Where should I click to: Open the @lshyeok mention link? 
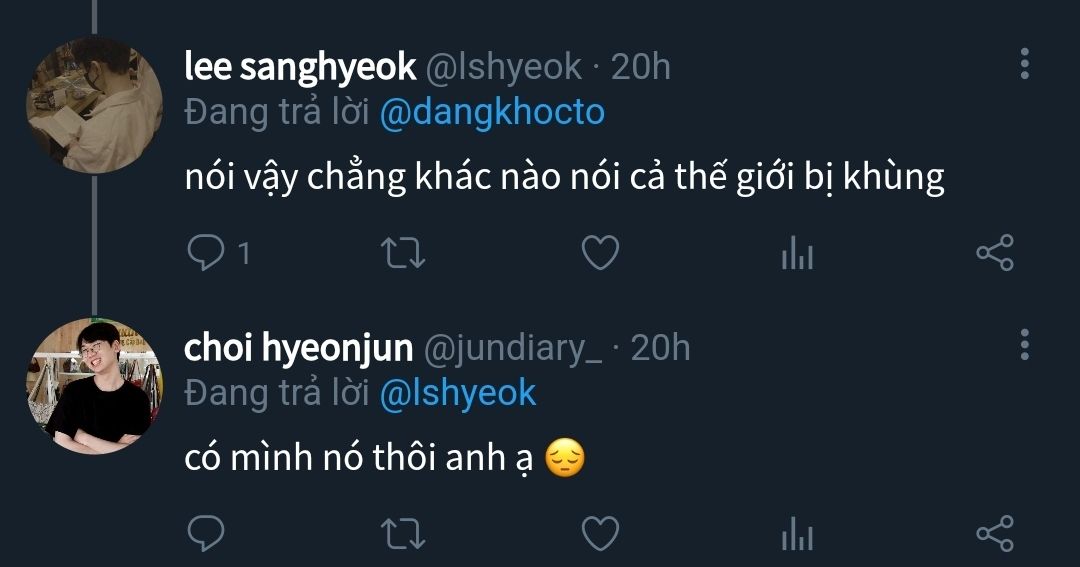tap(458, 393)
